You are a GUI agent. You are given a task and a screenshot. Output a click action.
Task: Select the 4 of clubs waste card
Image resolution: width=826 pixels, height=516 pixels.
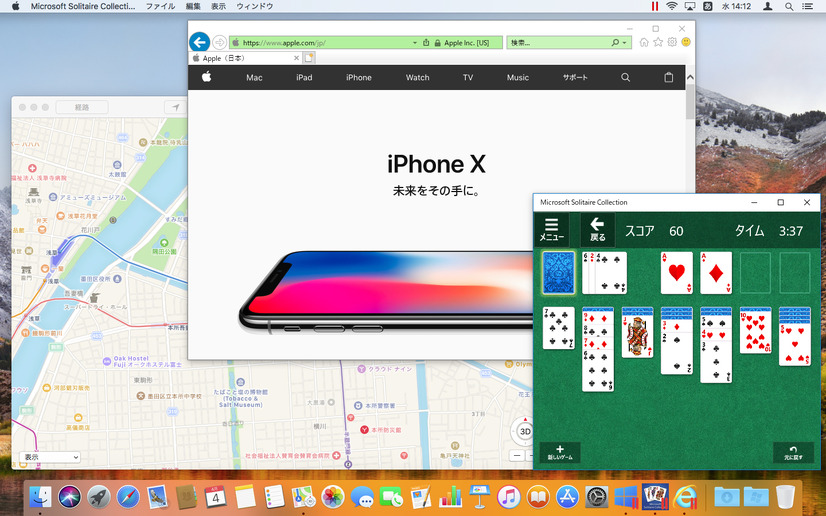[611, 272]
